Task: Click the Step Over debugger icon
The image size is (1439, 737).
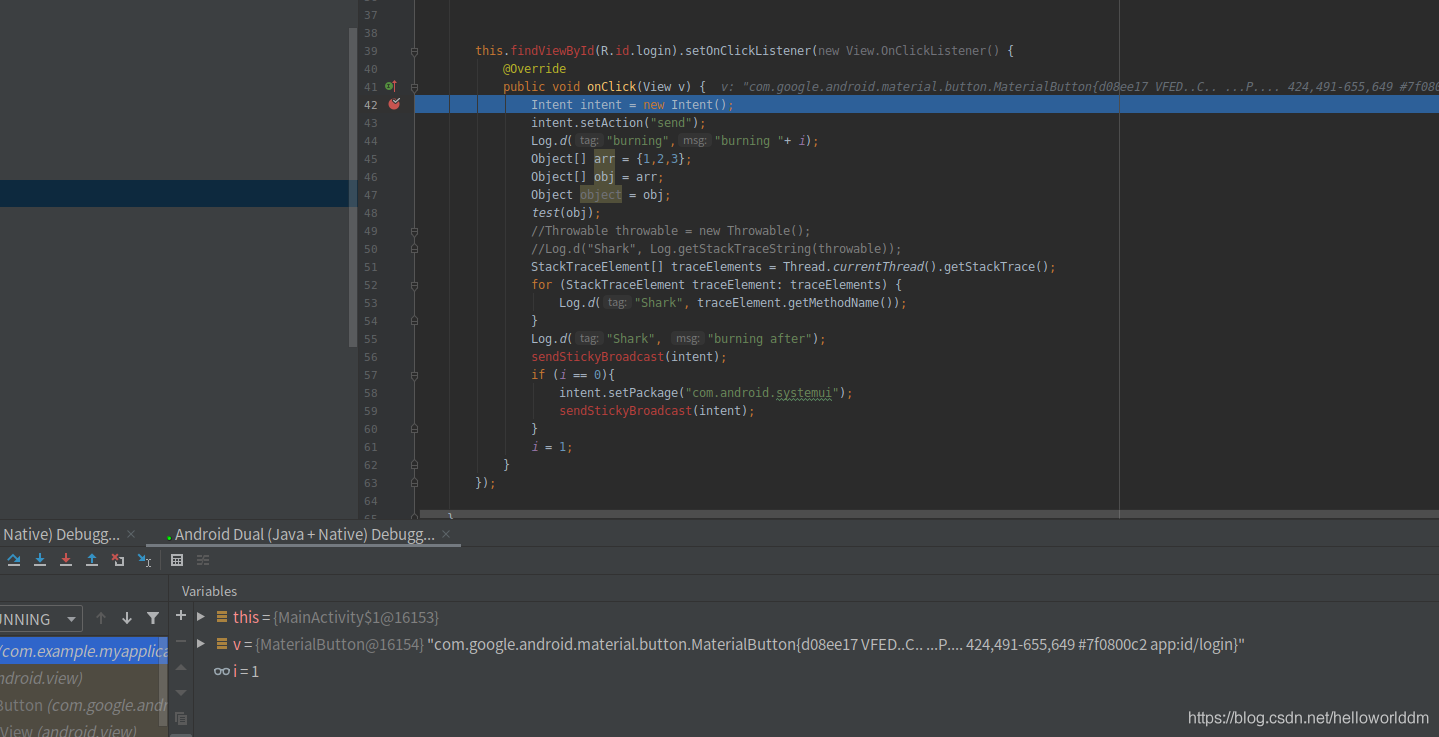Action: 14,560
